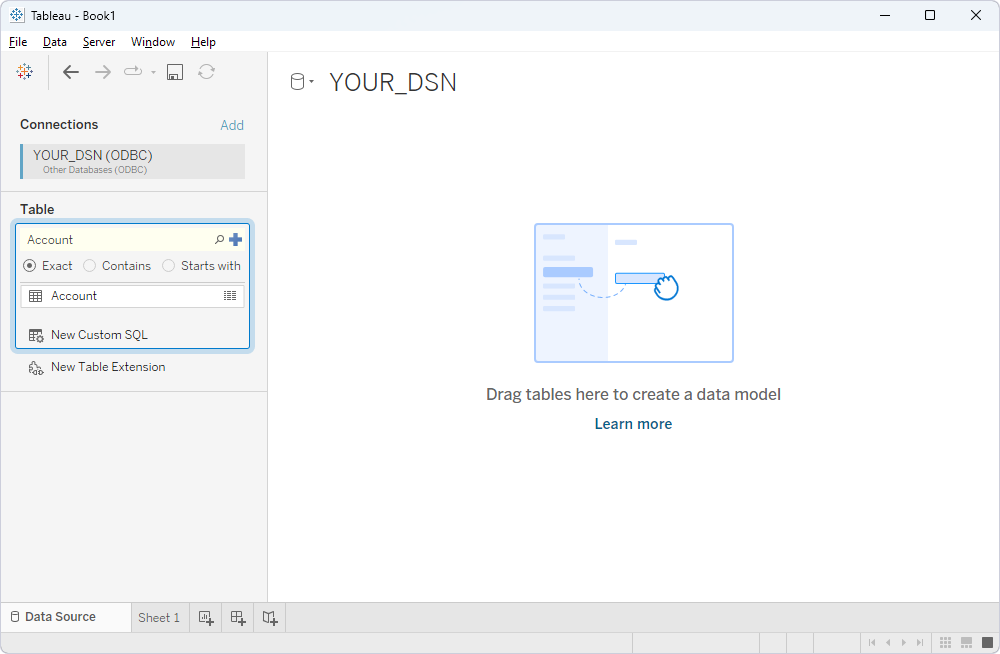Screen dimensions: 1000x654
Task: Click the Undo arrow in the toolbar
Action: click(x=70, y=71)
